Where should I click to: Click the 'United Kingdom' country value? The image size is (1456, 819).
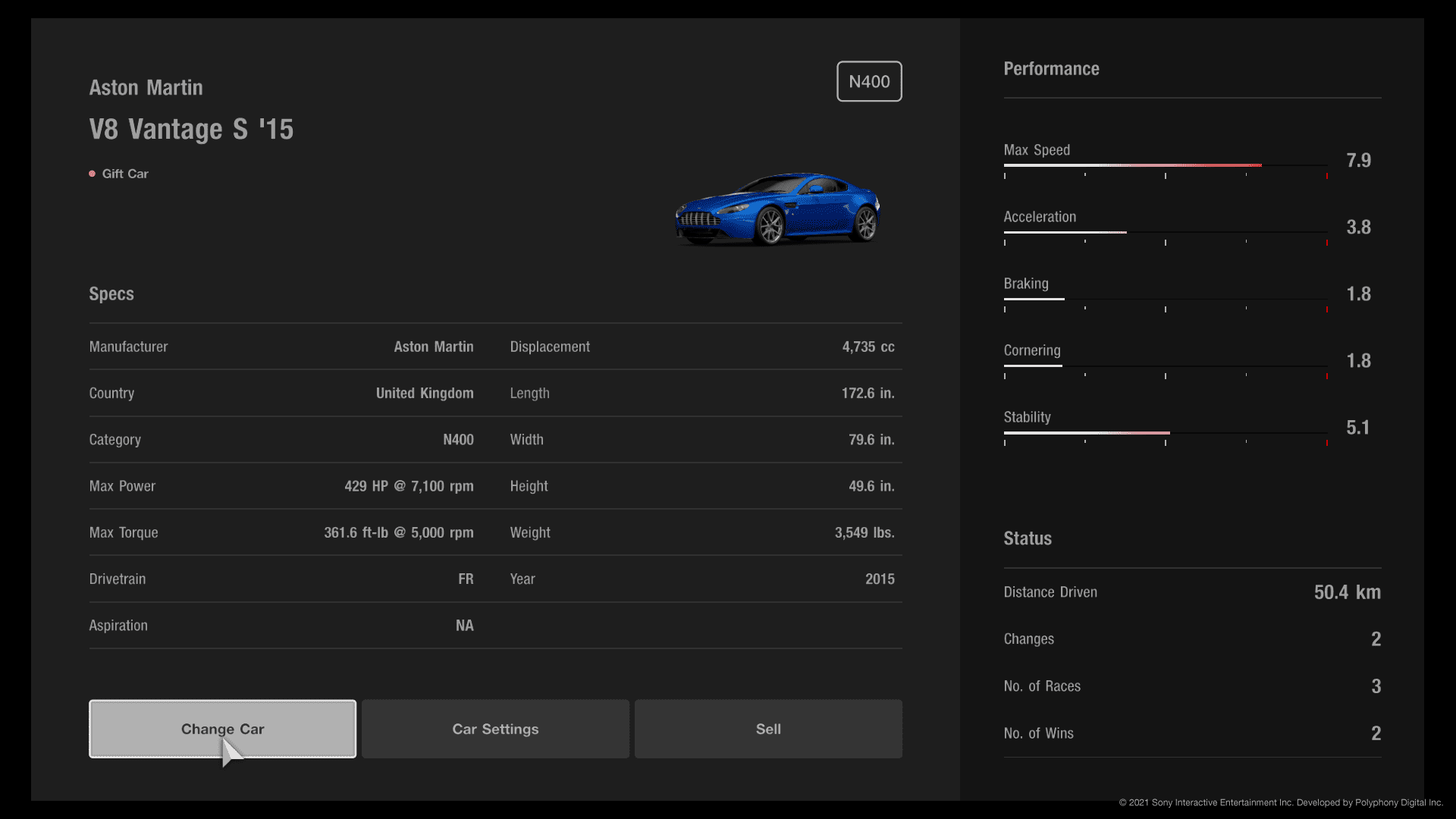425,393
